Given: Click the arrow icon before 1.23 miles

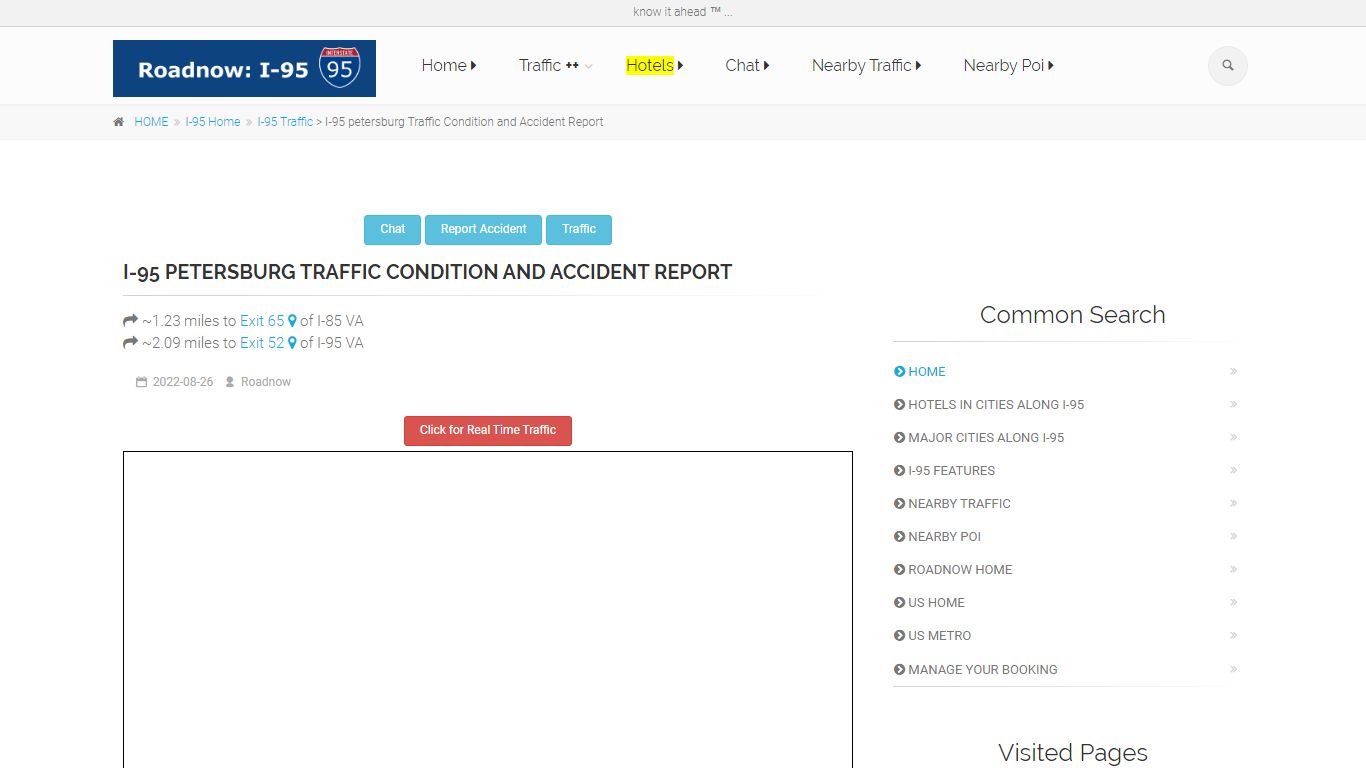Looking at the screenshot, I should coord(130,321).
